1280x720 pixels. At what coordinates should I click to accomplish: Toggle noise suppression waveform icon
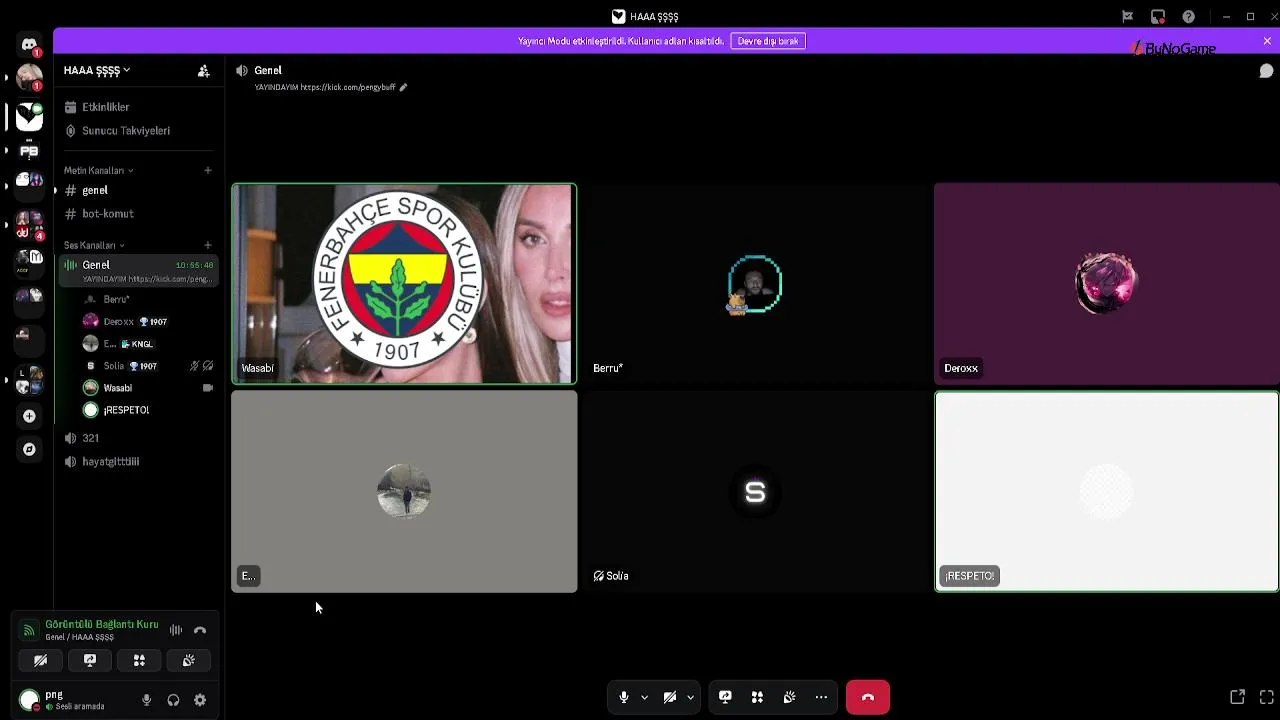176,630
